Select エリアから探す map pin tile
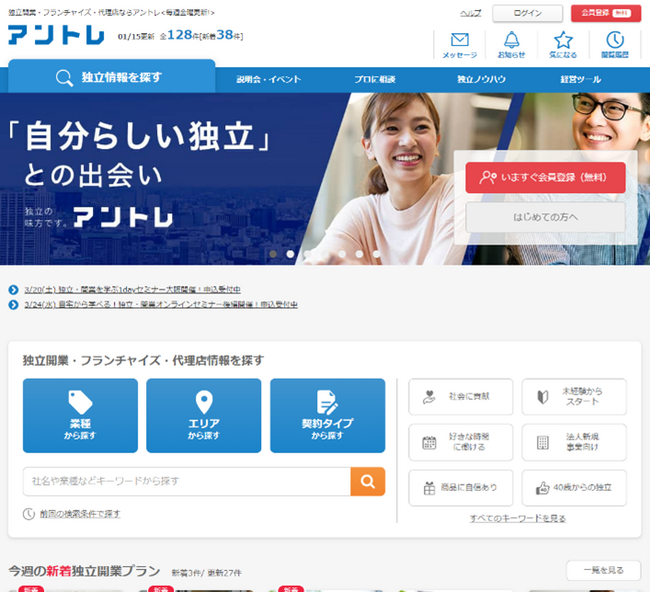 point(203,415)
